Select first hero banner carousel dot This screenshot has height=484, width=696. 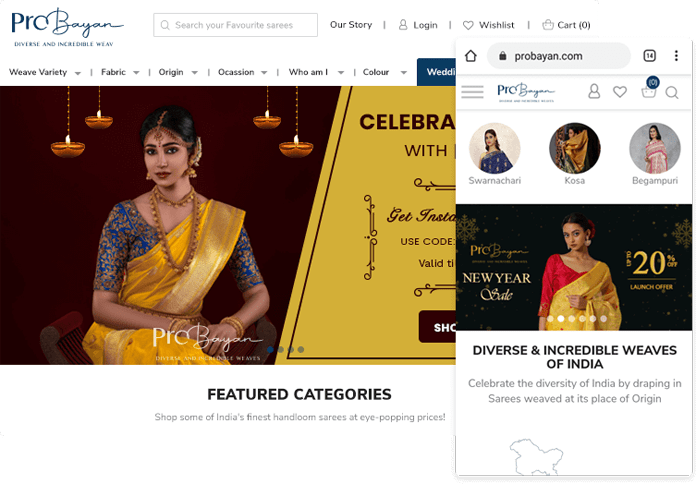270,349
